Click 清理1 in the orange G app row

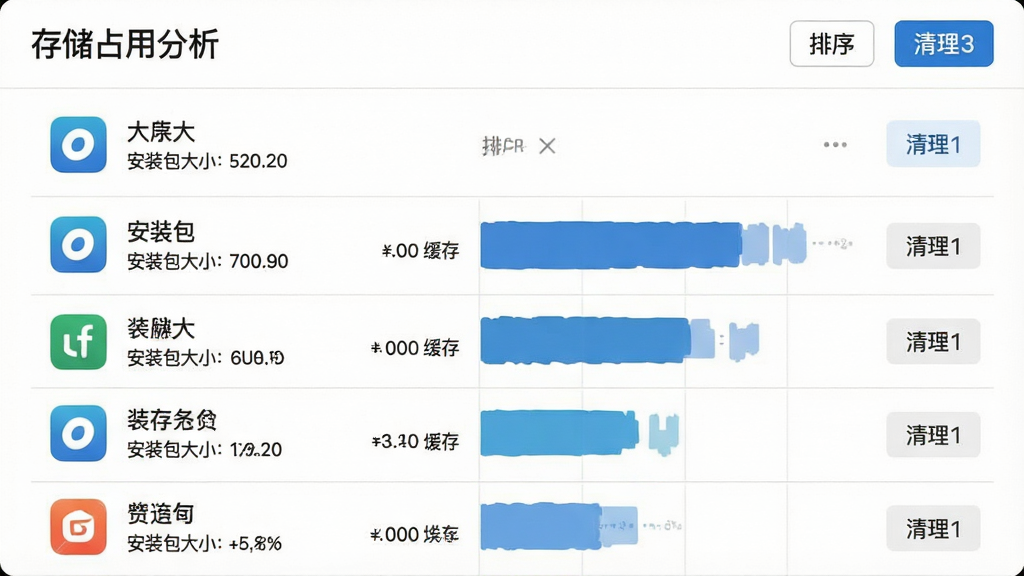[x=933, y=528]
